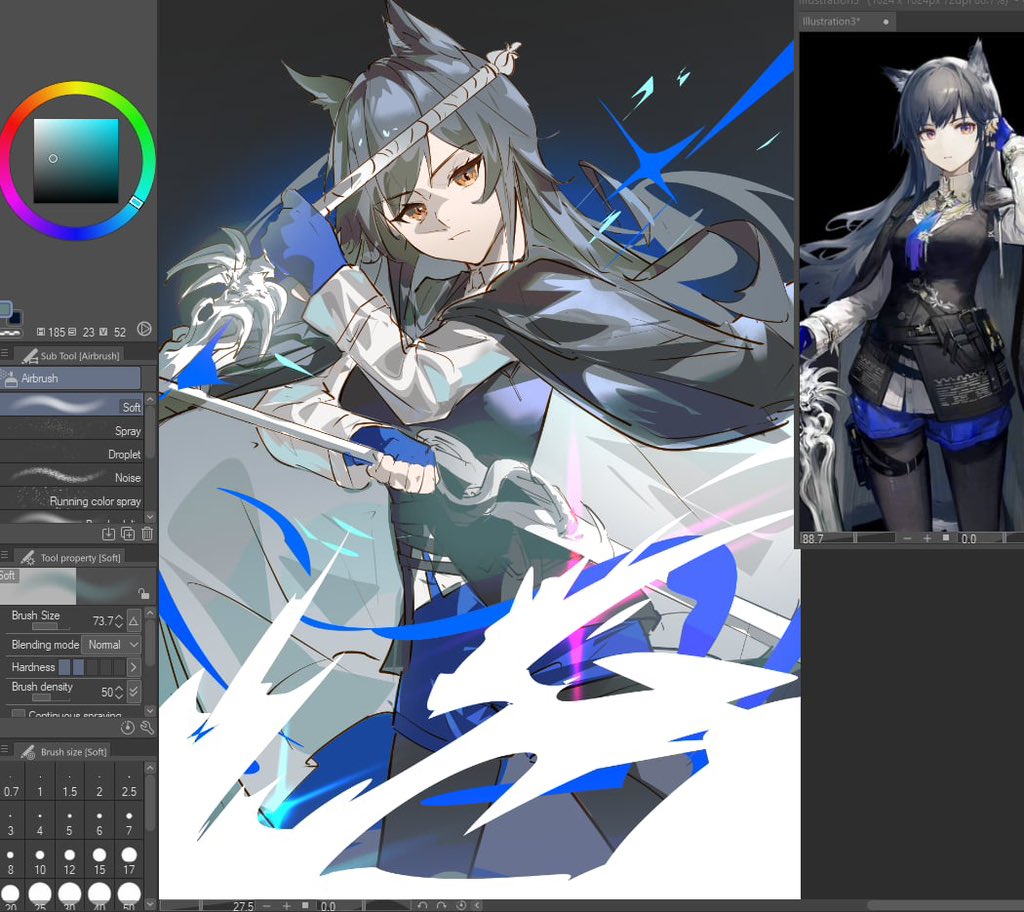Select the transparent color swatch
This screenshot has width=1024, height=912.
[x=10, y=332]
